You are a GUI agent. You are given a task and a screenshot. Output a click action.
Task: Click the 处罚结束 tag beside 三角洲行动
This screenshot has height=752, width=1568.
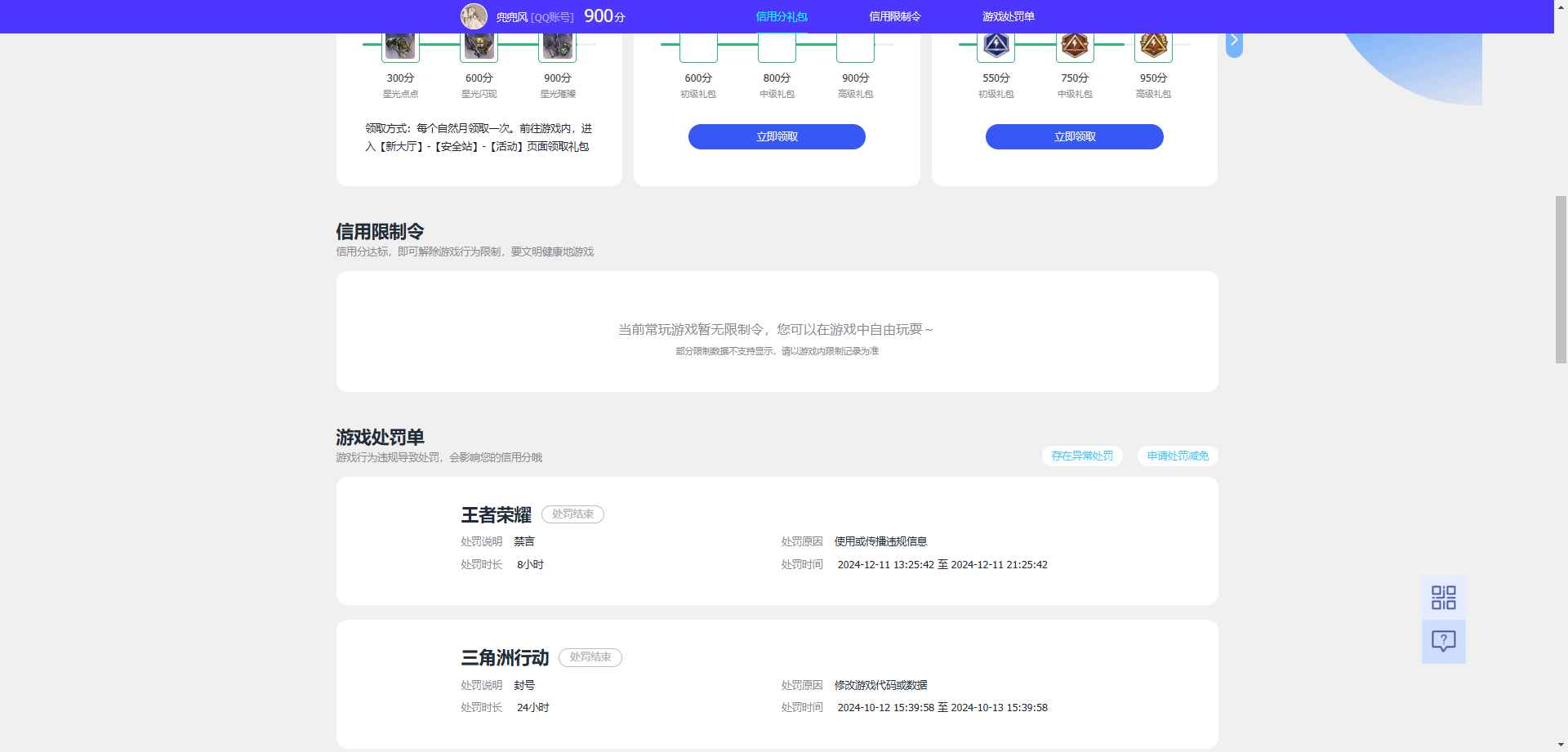click(x=590, y=657)
